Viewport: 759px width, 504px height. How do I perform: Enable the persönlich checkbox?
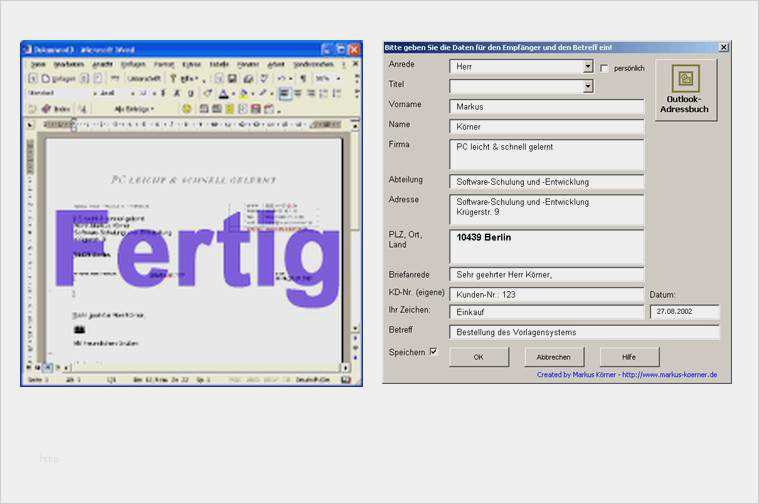coord(604,68)
